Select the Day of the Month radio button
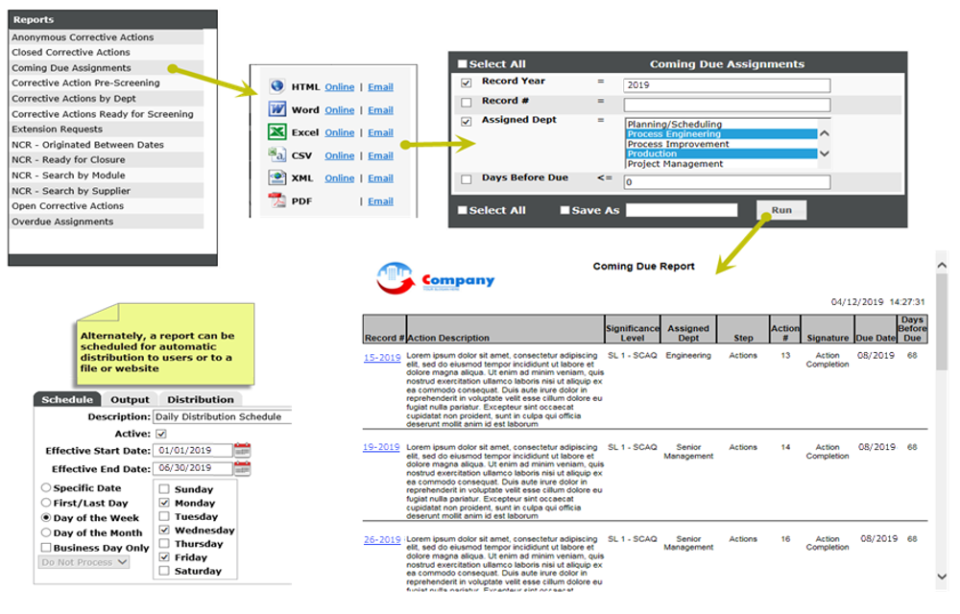The width and height of the screenshot is (960, 614). [45, 533]
